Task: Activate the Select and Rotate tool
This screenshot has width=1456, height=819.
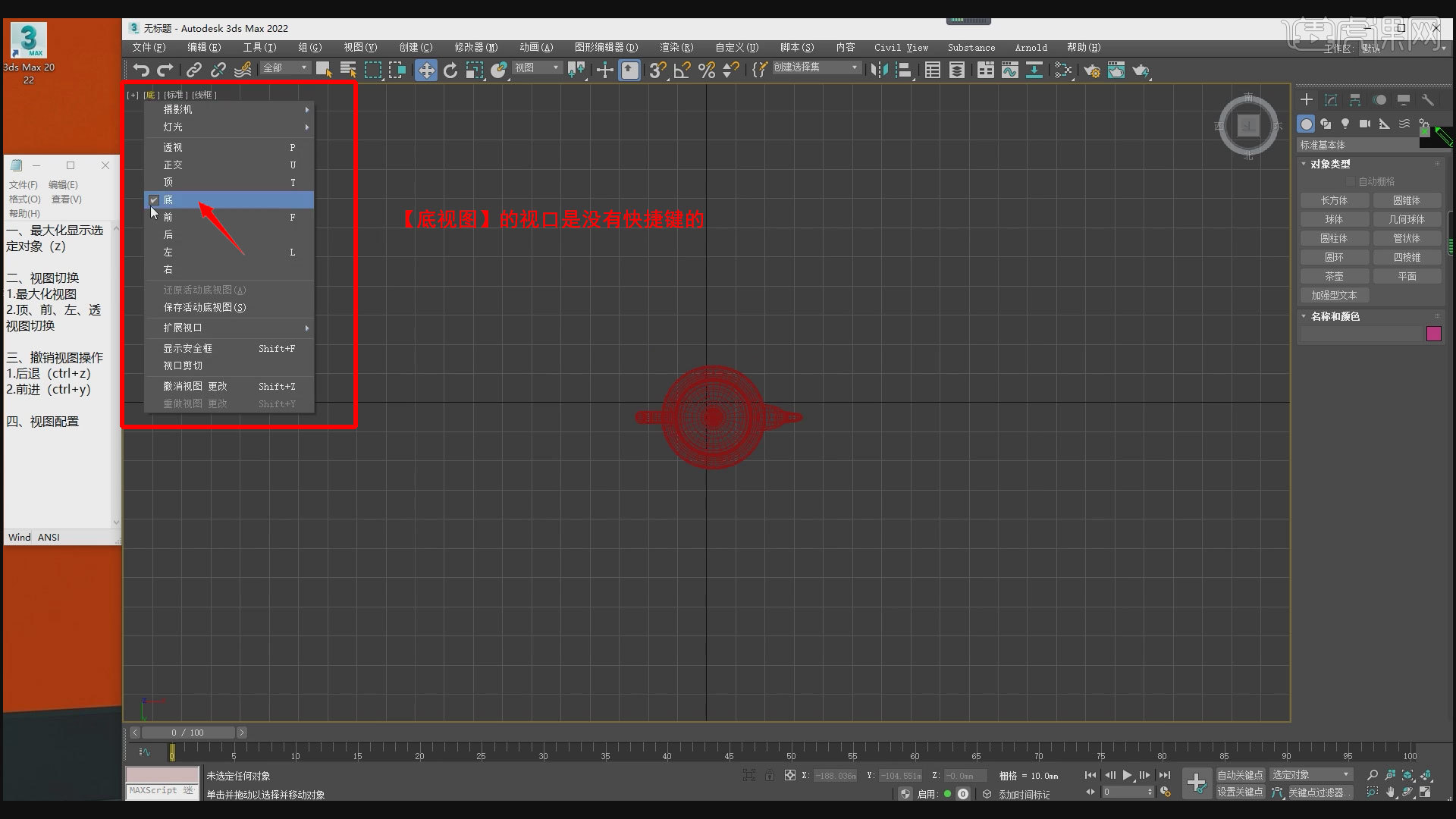Action: tap(450, 70)
